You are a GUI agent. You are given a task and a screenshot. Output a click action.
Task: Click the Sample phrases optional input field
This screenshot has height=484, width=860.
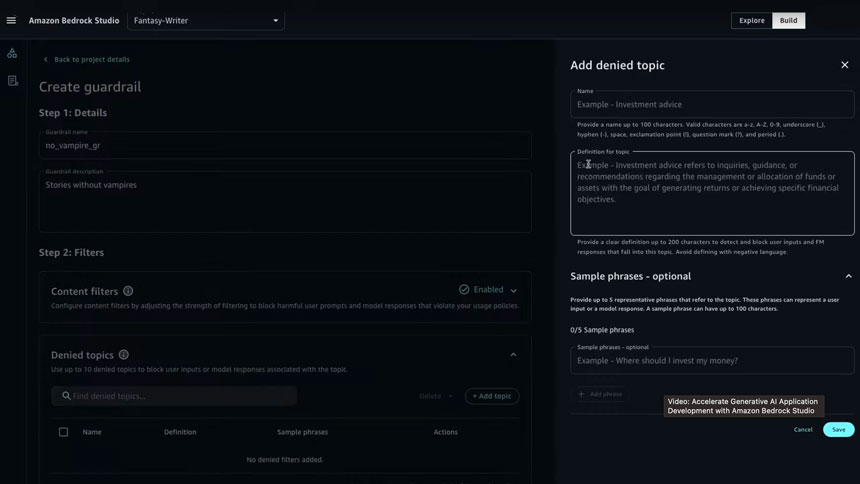[712, 361]
